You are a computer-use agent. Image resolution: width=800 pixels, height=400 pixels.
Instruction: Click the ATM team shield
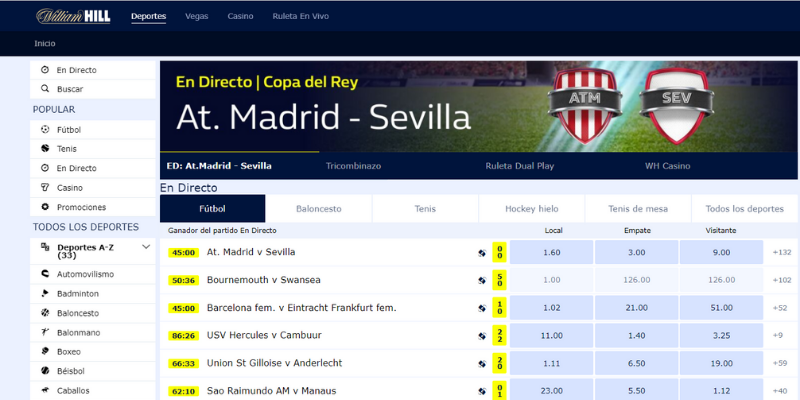pos(585,106)
